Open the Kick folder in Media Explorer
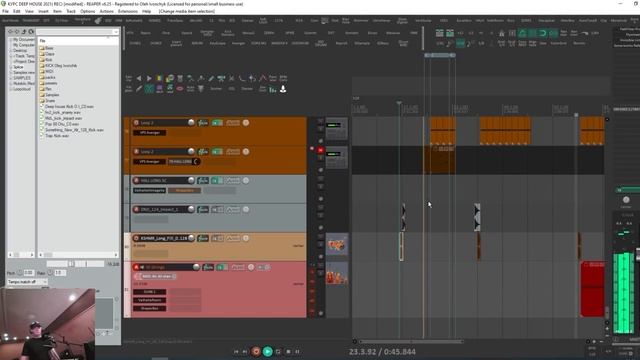640x360 pixels. [49, 60]
